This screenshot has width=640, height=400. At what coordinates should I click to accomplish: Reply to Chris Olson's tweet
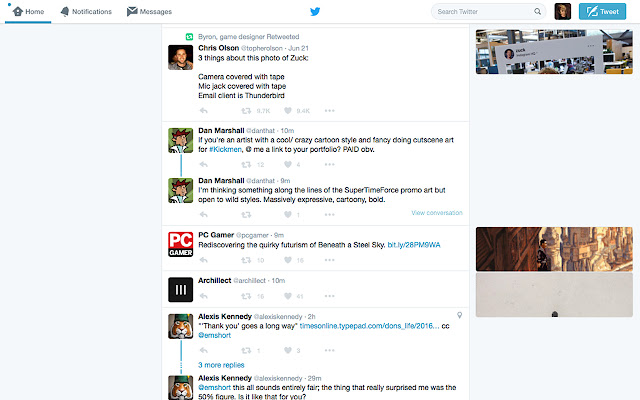[204, 111]
